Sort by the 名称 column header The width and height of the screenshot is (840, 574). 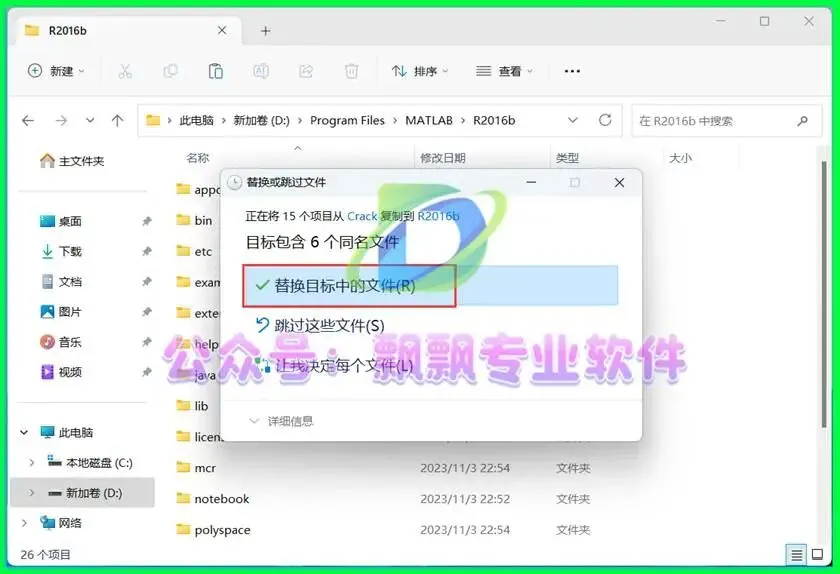coord(198,158)
